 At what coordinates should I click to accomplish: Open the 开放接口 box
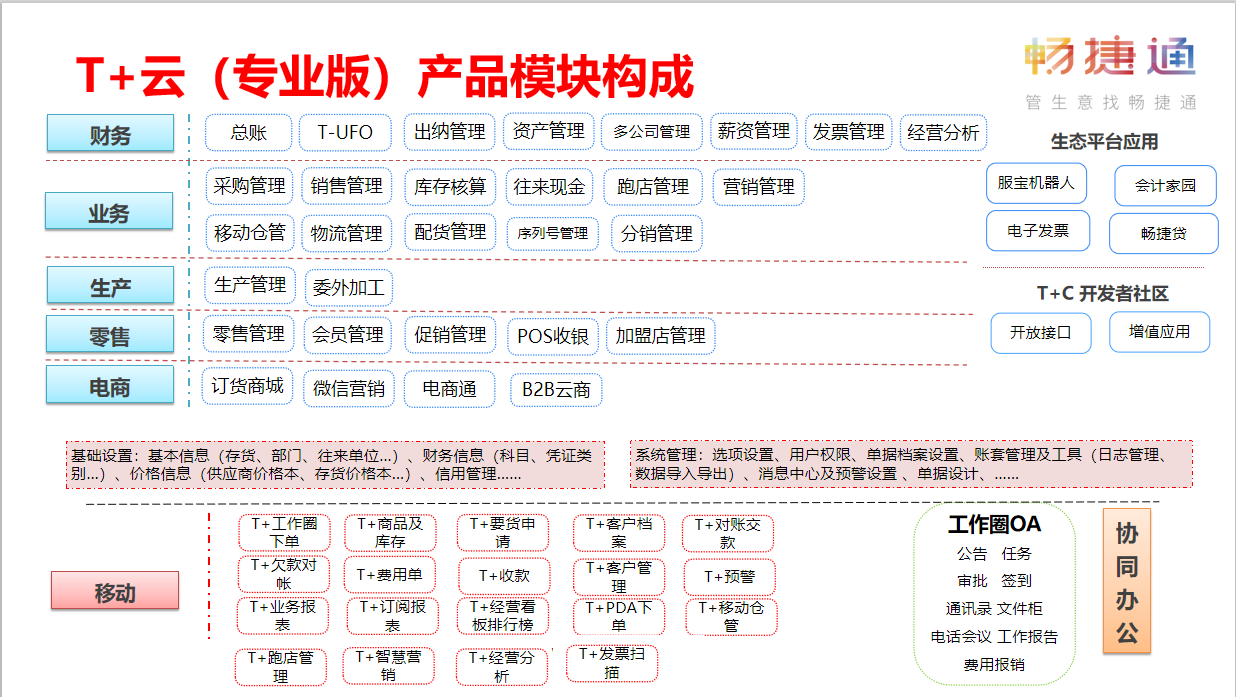coord(1040,333)
